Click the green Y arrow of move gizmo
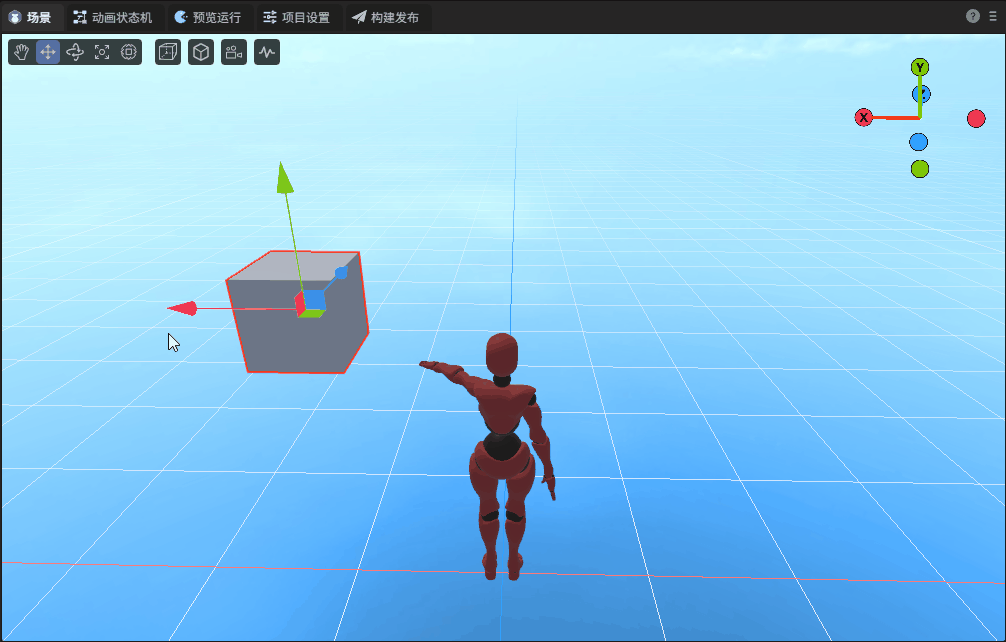The height and width of the screenshot is (642, 1006). (284, 177)
